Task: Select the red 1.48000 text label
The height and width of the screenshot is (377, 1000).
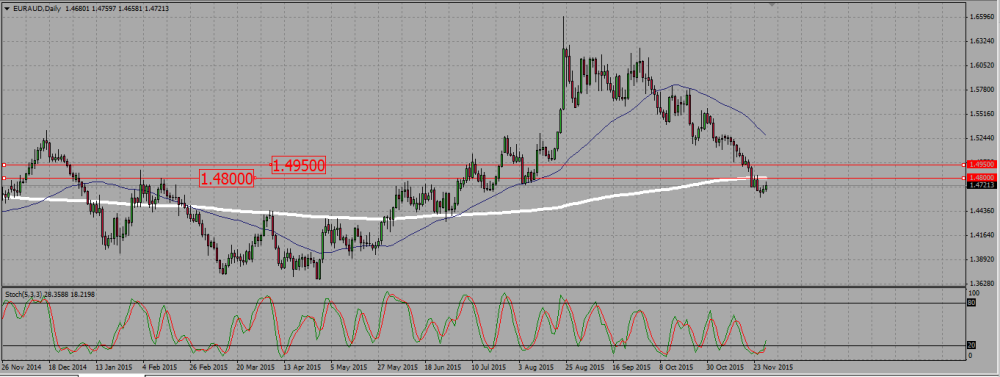Action: (x=227, y=179)
